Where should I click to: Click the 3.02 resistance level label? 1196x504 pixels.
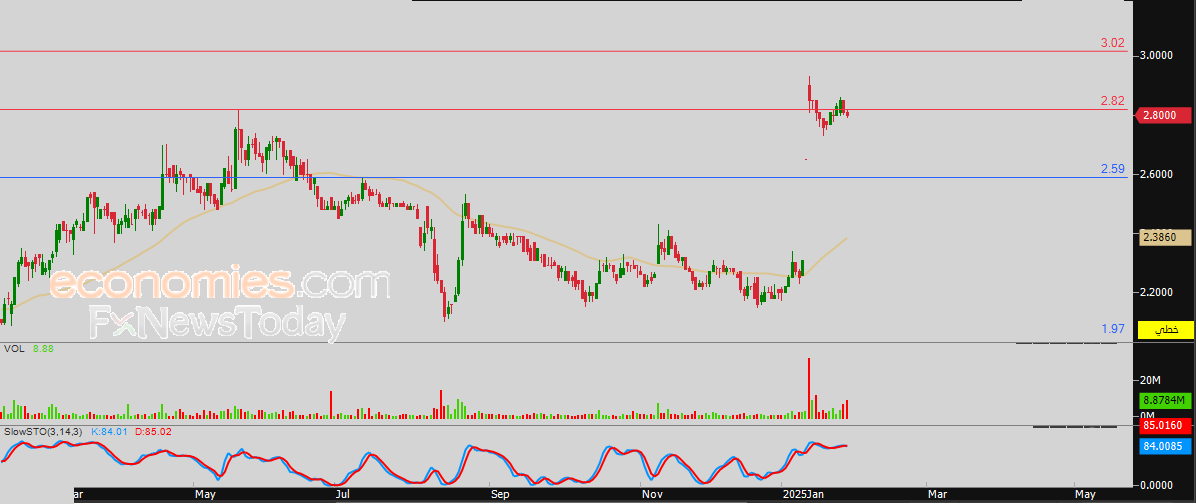click(1113, 43)
